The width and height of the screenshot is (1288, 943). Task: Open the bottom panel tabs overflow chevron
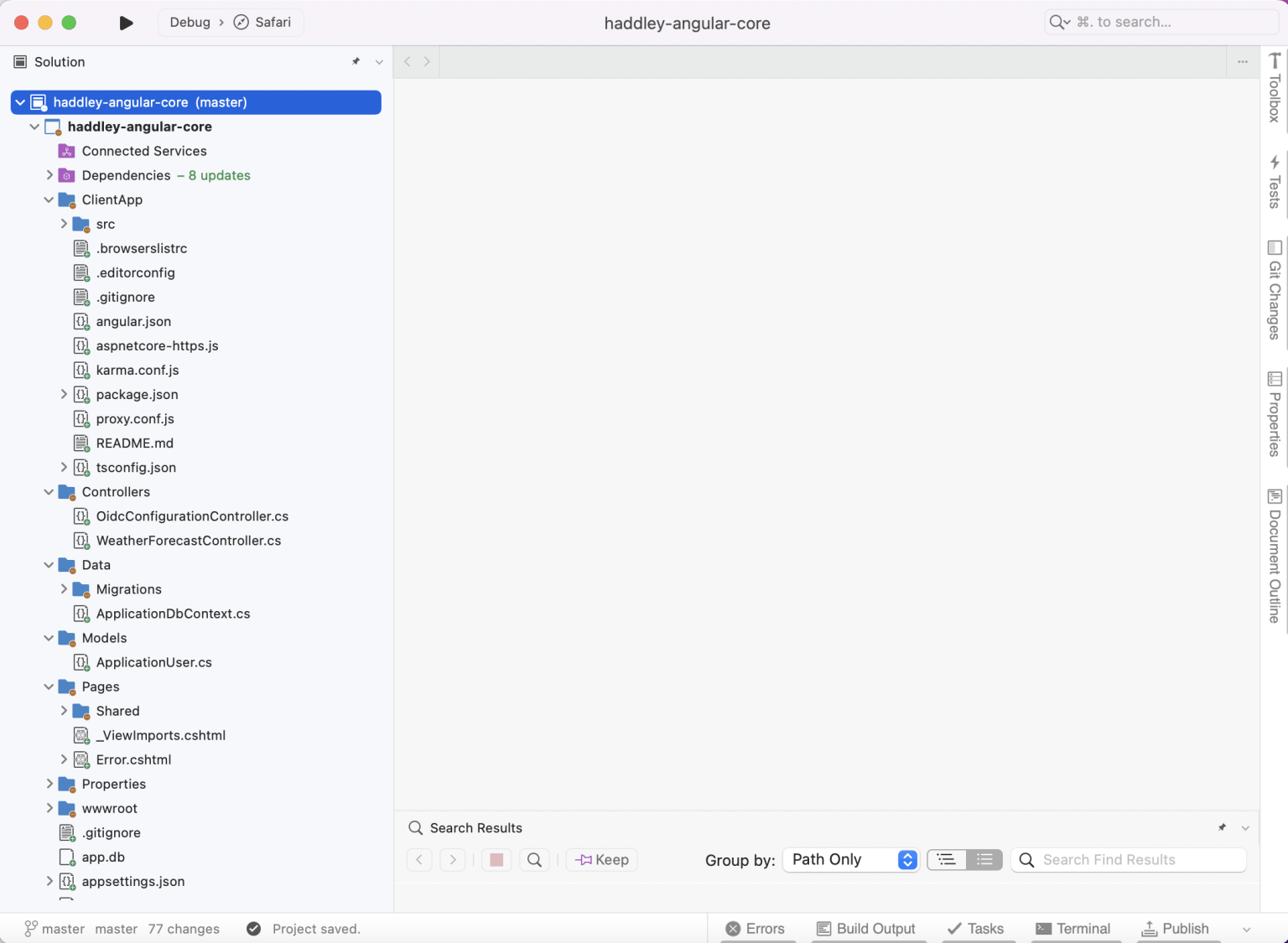point(1246,929)
